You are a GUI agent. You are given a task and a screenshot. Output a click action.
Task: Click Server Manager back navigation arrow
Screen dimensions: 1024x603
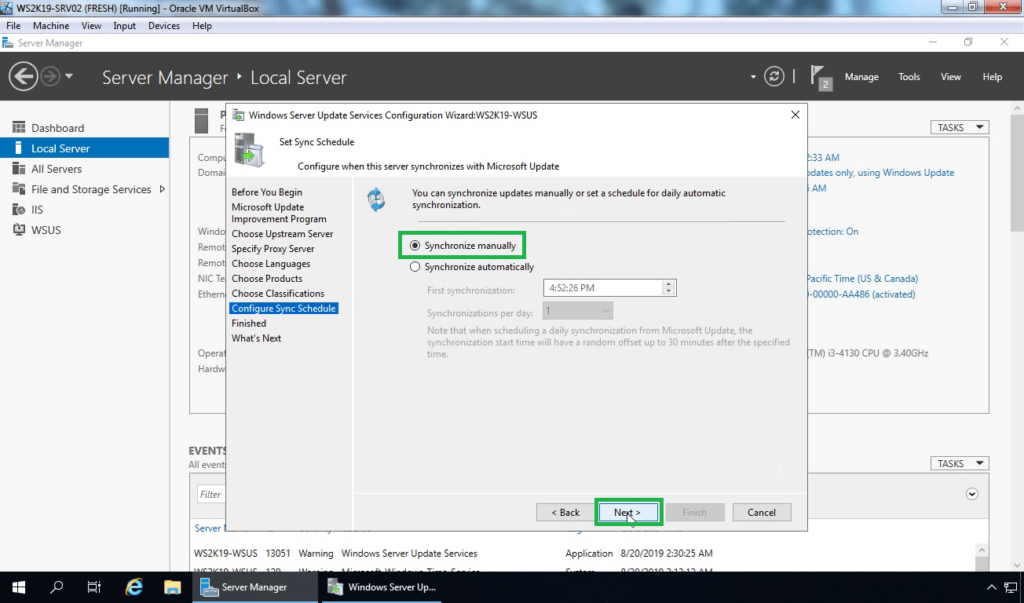[23, 76]
